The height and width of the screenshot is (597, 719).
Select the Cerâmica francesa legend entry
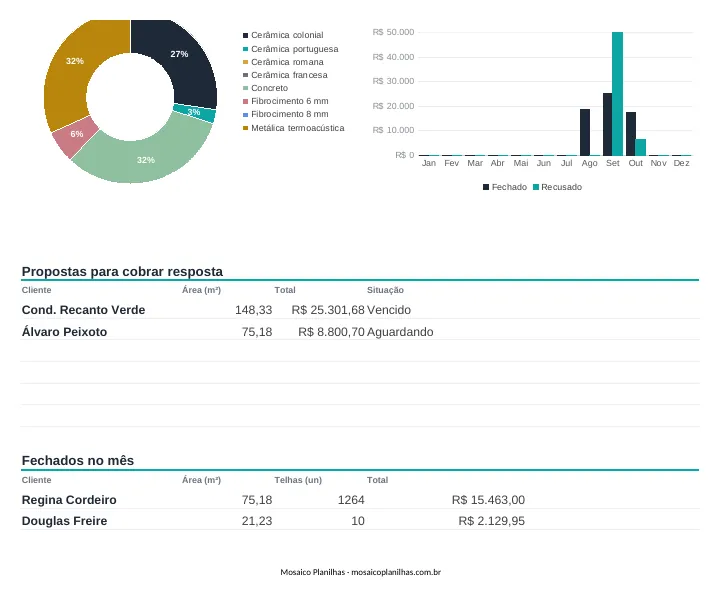(285, 75)
